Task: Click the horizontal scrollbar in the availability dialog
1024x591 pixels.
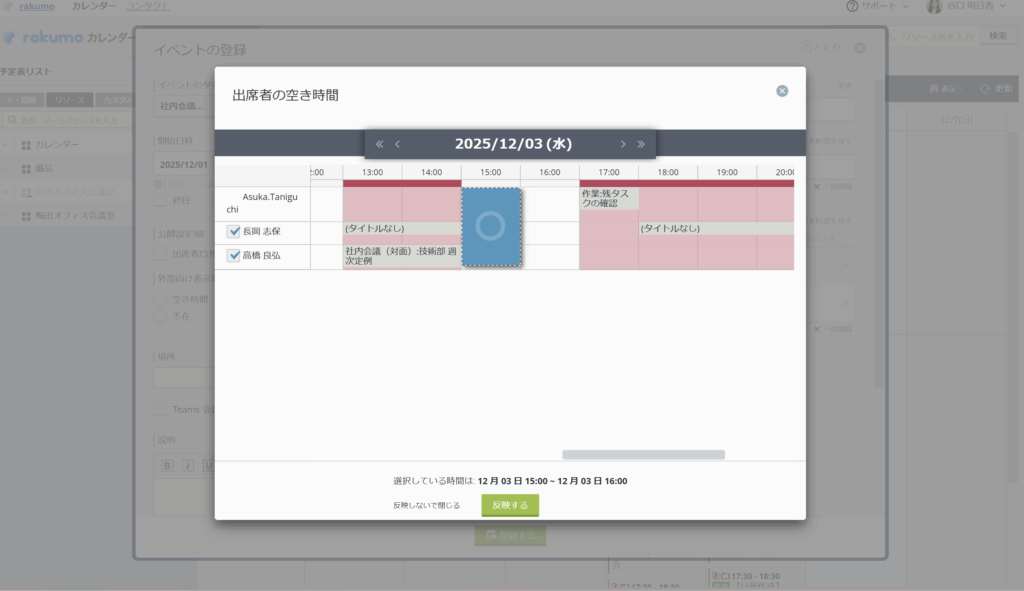Action: click(644, 454)
